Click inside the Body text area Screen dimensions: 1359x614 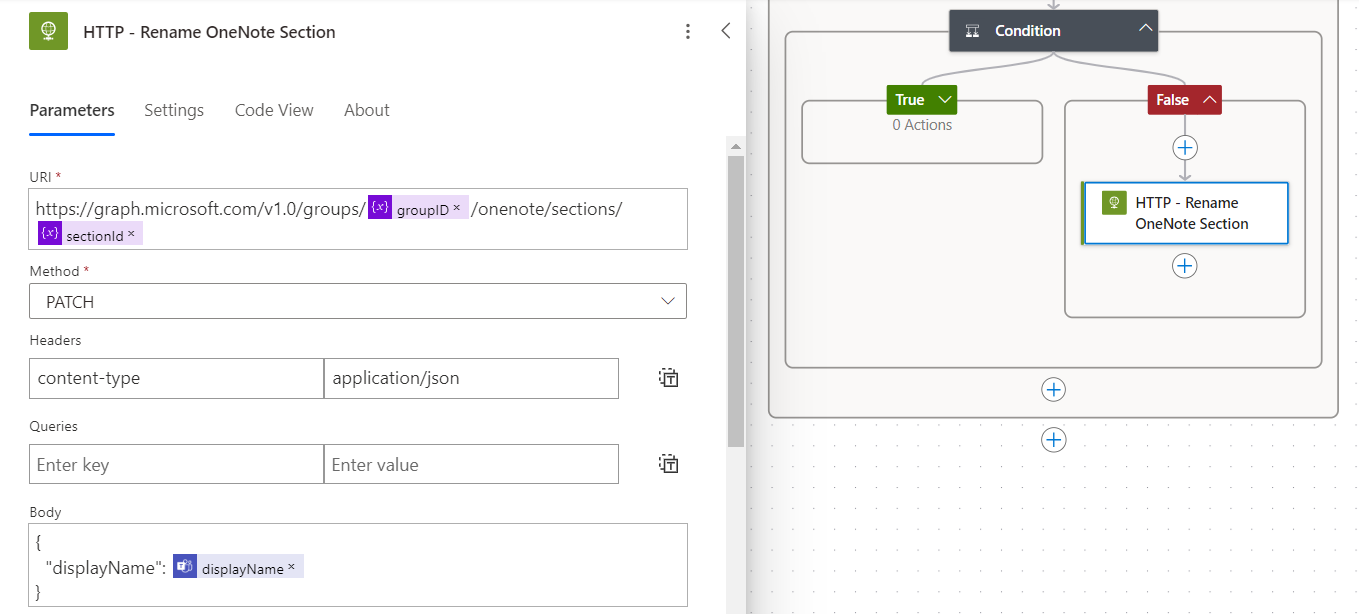click(358, 565)
